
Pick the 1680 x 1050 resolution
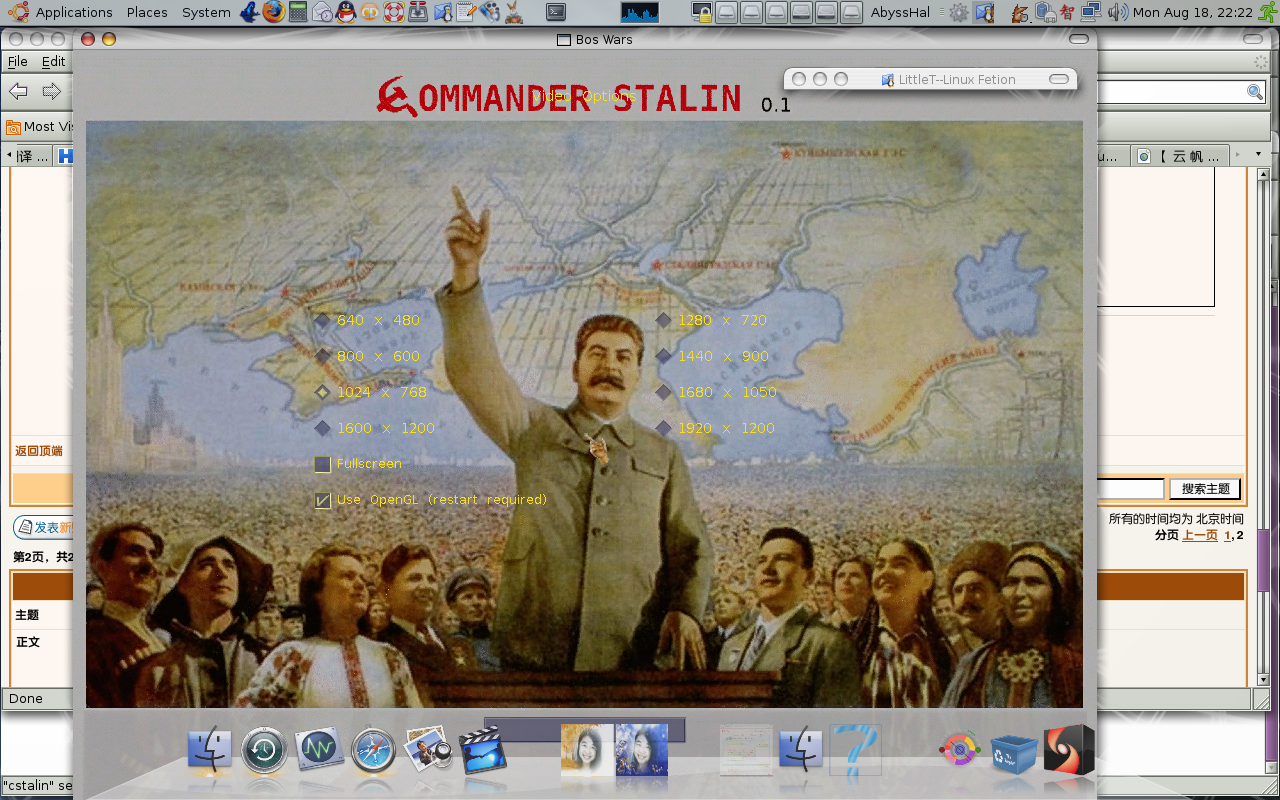coord(716,392)
